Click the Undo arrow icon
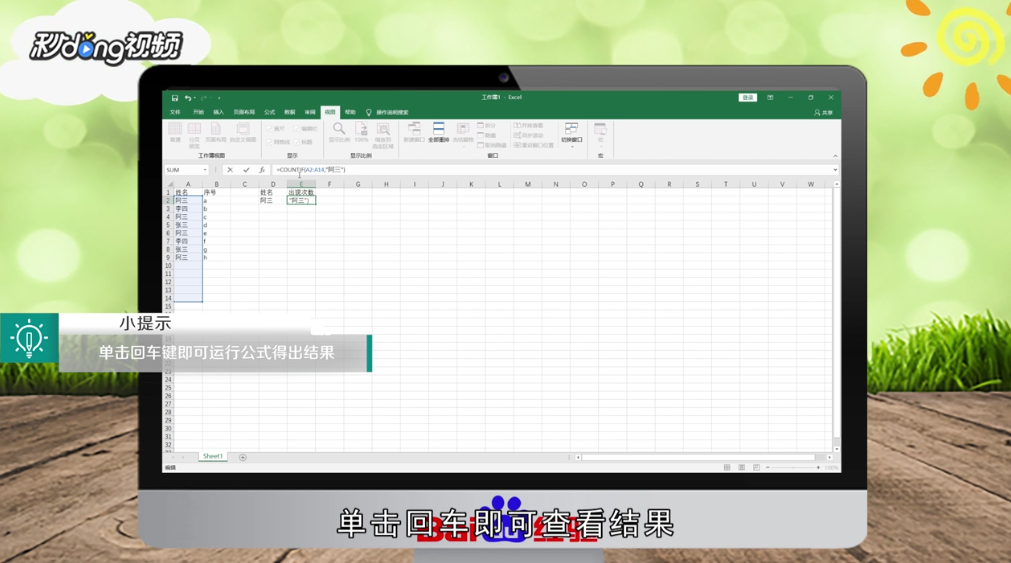 tap(188, 98)
